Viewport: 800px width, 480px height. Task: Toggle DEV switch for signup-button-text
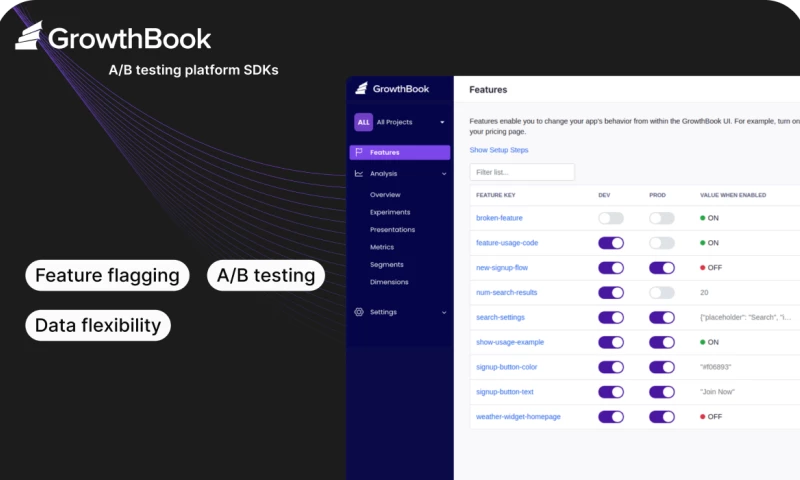(x=611, y=392)
